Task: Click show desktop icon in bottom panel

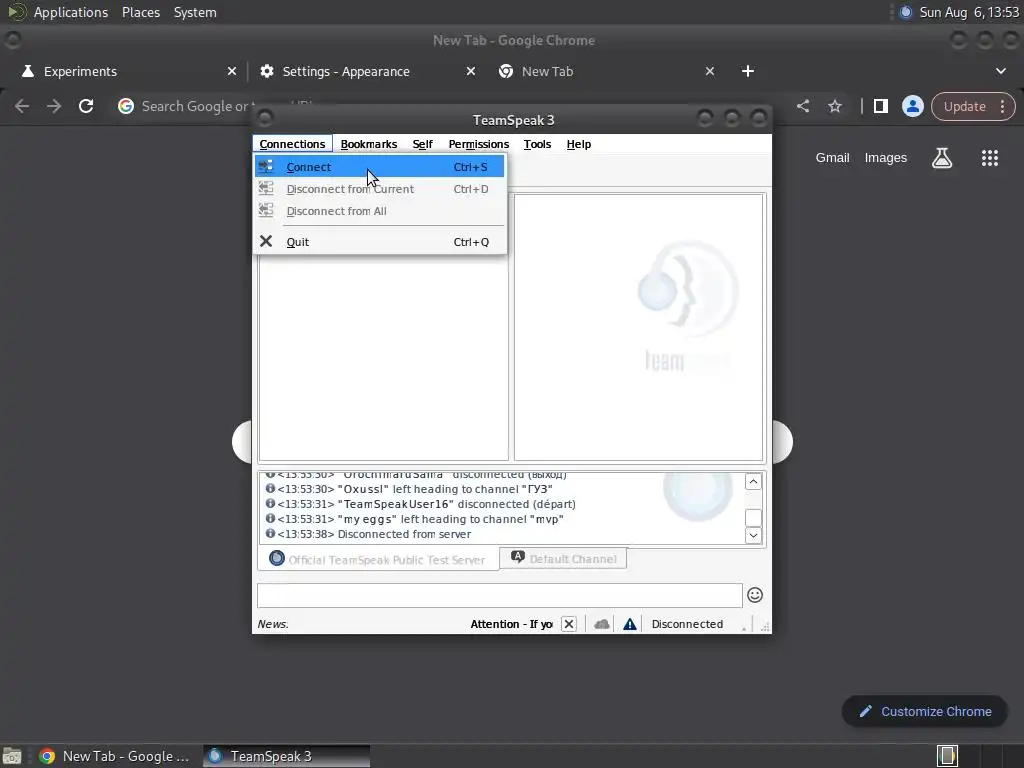Action: coord(12,756)
